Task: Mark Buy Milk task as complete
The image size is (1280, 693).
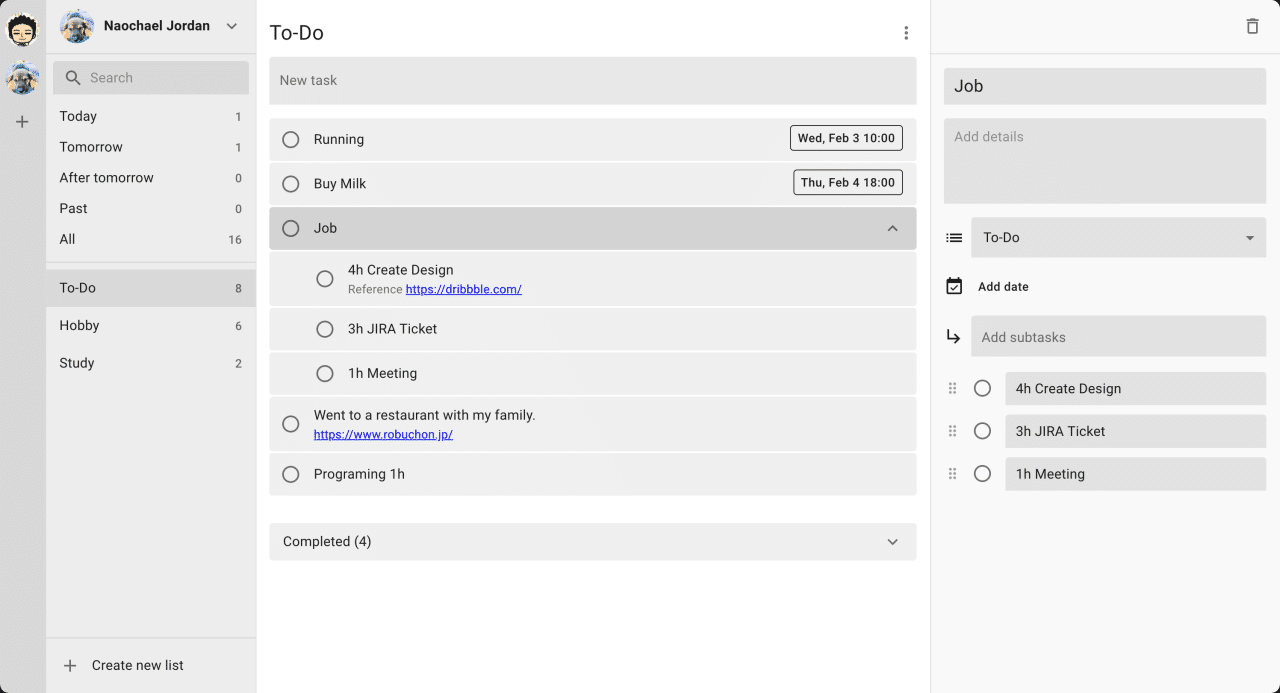Action: [291, 184]
